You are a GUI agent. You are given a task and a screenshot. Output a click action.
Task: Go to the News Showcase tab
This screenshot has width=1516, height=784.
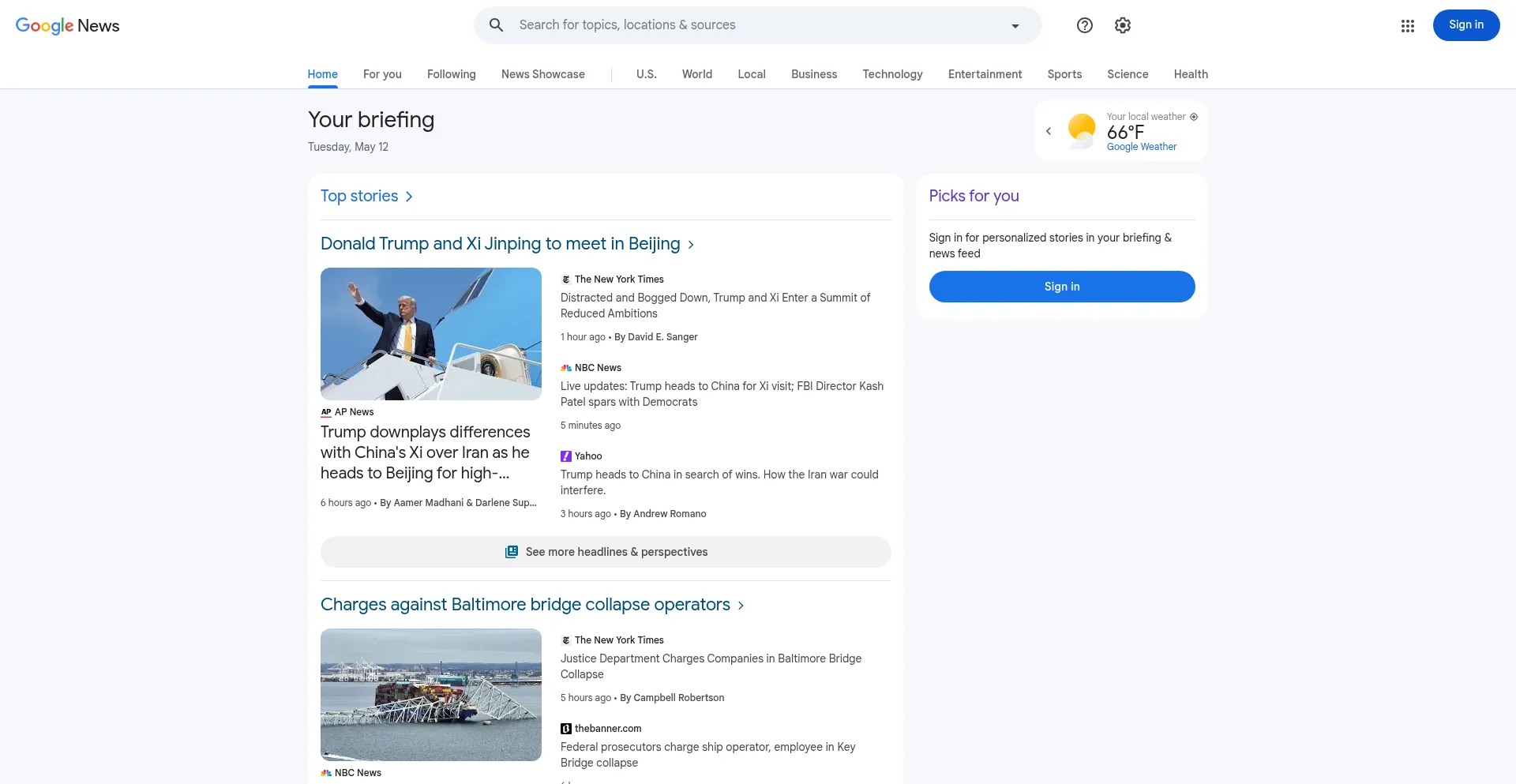543,74
